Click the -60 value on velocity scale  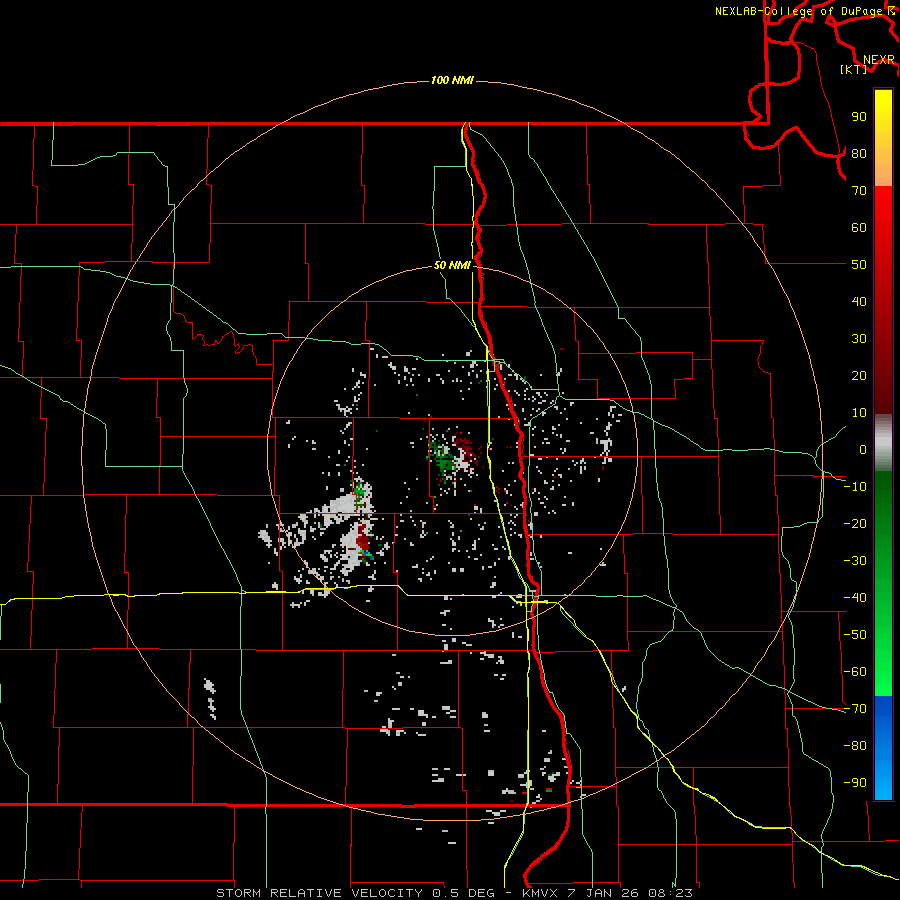(x=855, y=672)
